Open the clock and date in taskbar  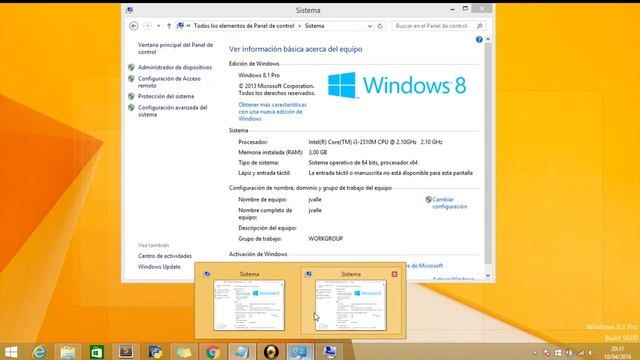[618, 353]
